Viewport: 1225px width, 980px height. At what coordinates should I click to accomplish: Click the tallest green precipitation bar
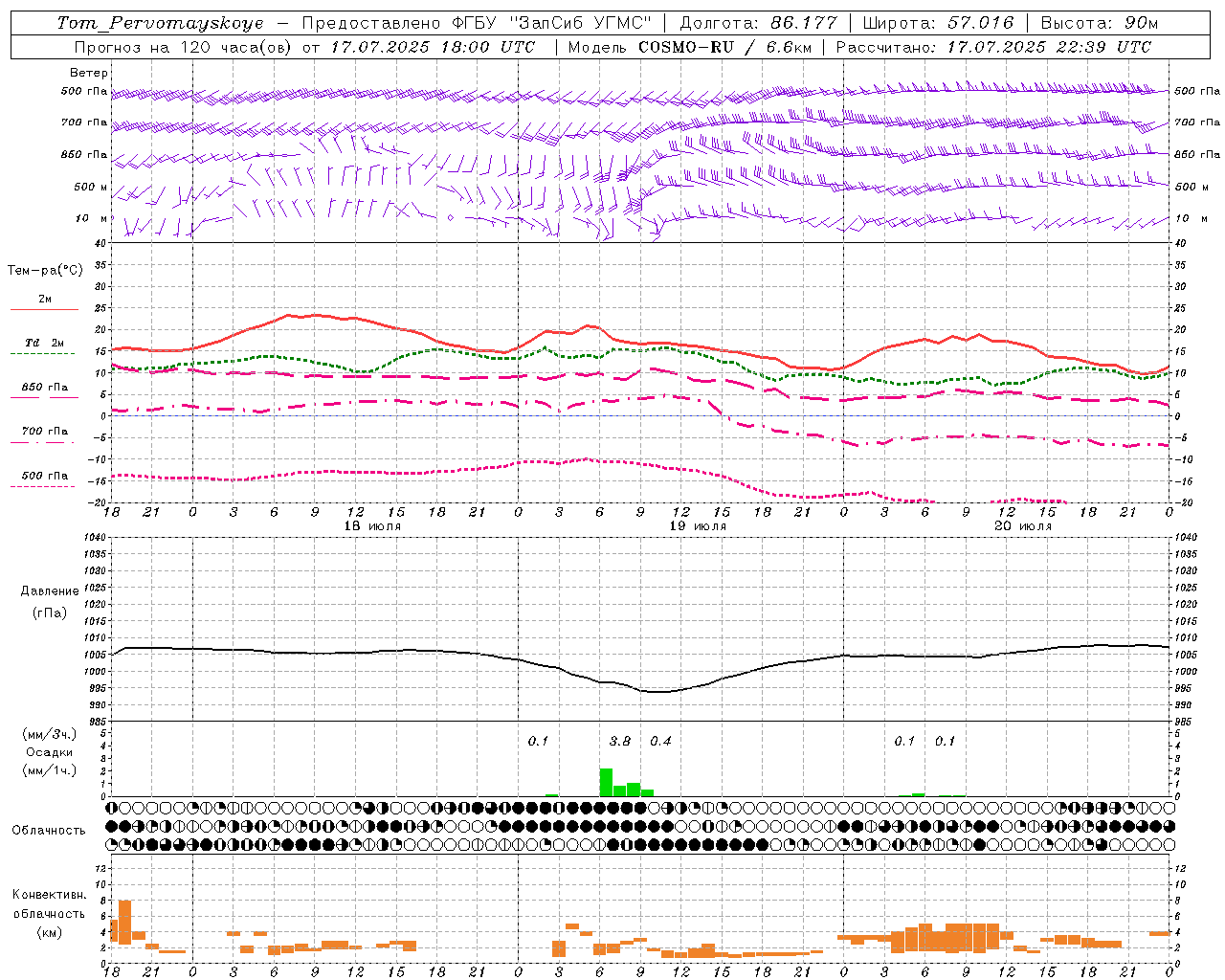[606, 782]
